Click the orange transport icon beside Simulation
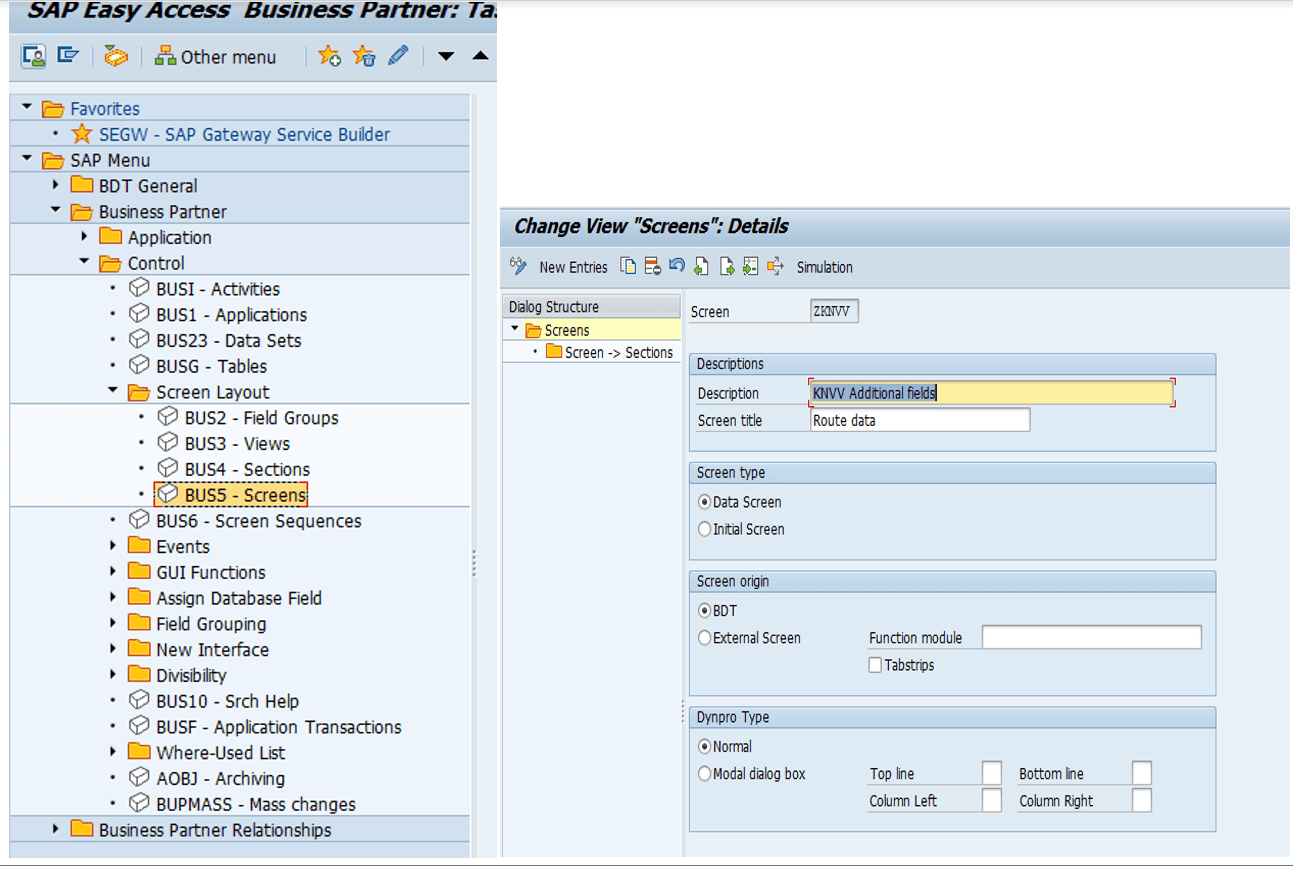The width and height of the screenshot is (1293, 873). (775, 266)
